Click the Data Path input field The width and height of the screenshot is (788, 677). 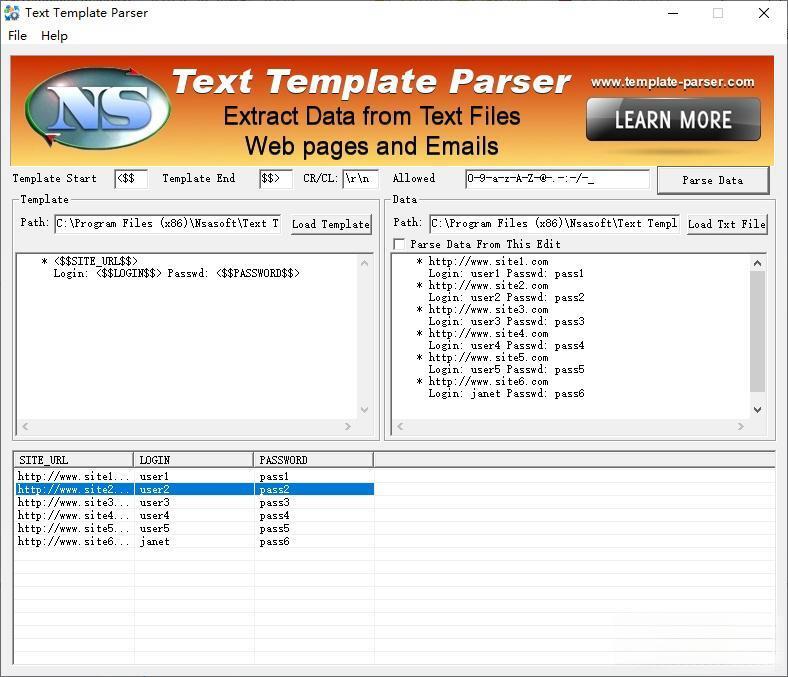pyautogui.click(x=554, y=223)
